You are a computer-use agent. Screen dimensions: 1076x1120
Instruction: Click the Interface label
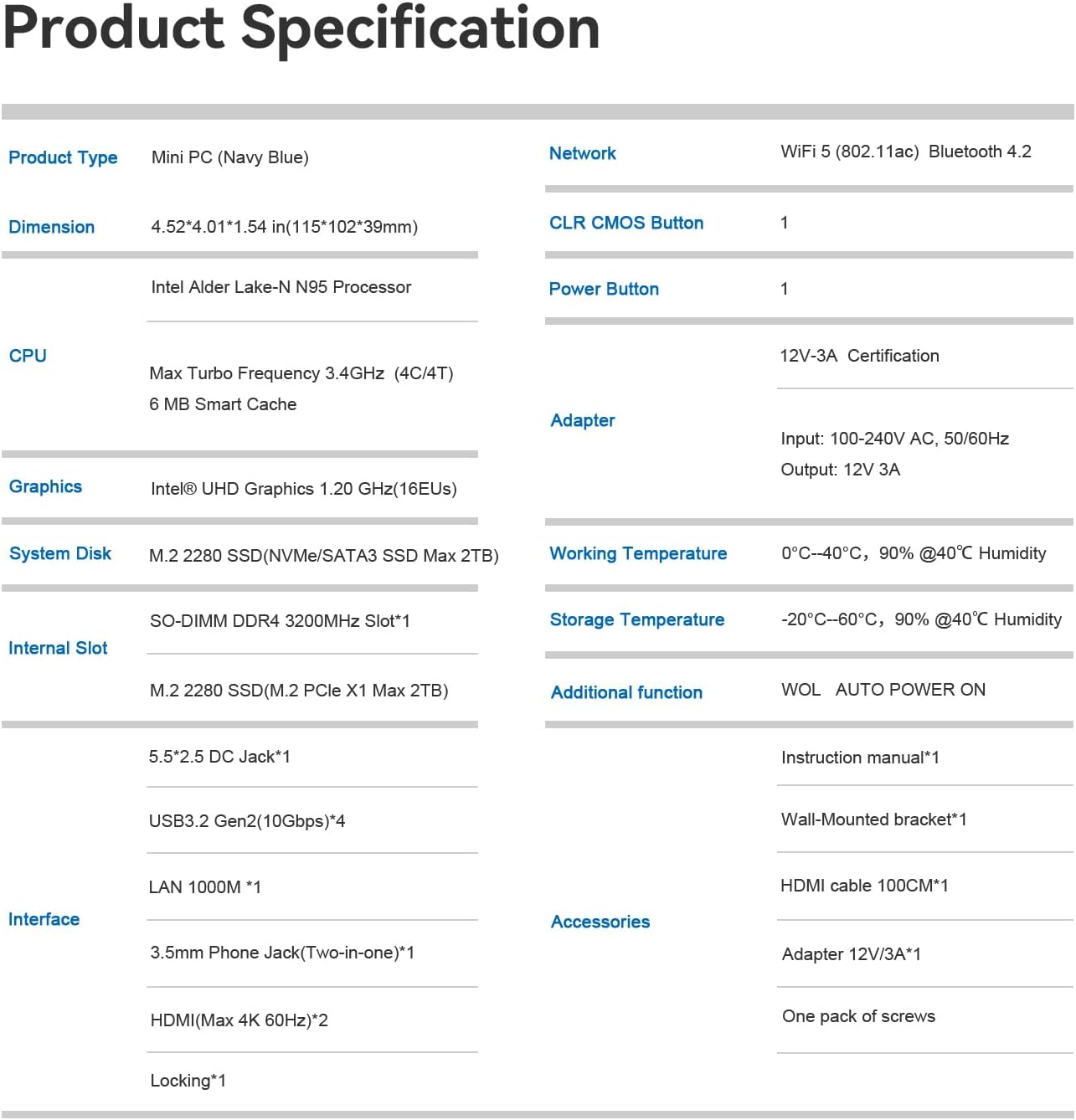click(44, 919)
